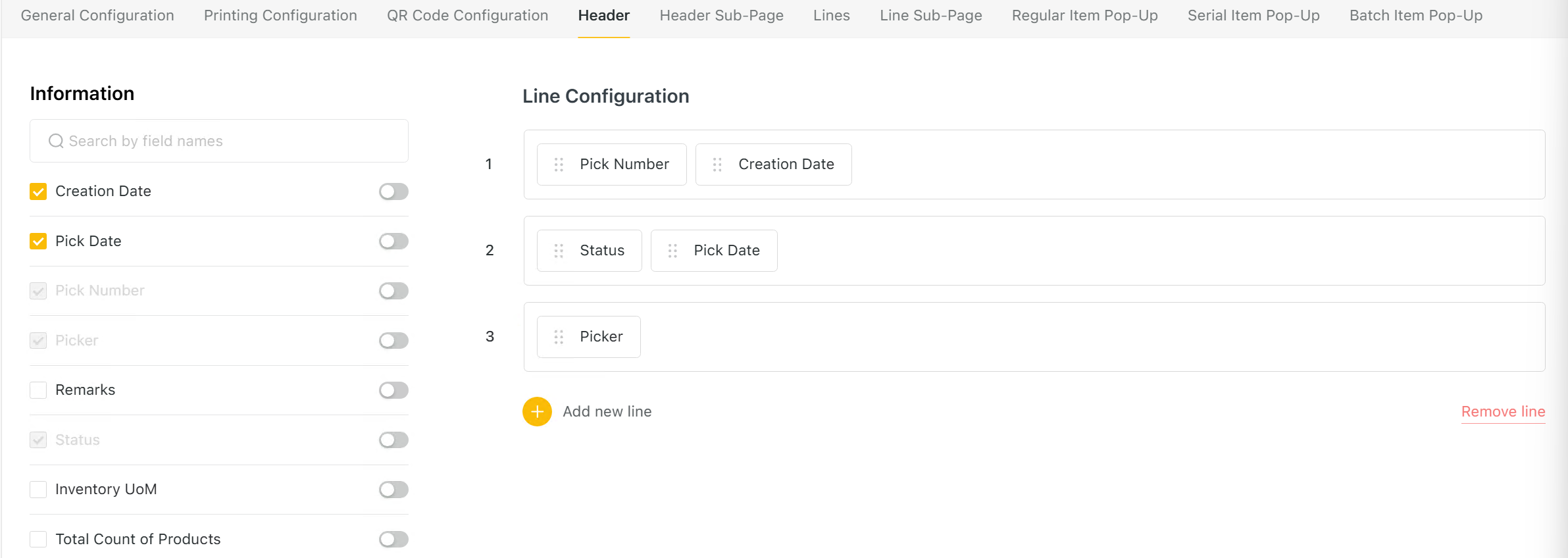Click the drag handle on Pick Number chip

[559, 165]
